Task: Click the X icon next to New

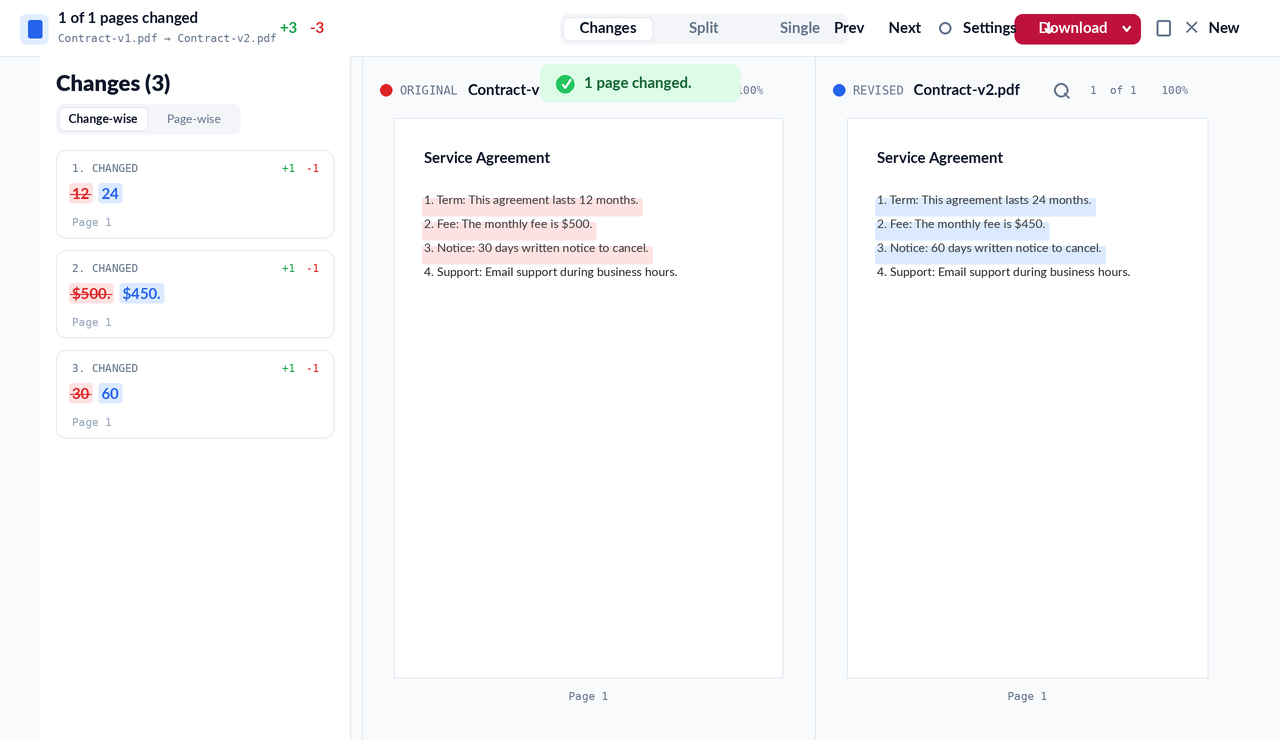Action: pos(1191,28)
